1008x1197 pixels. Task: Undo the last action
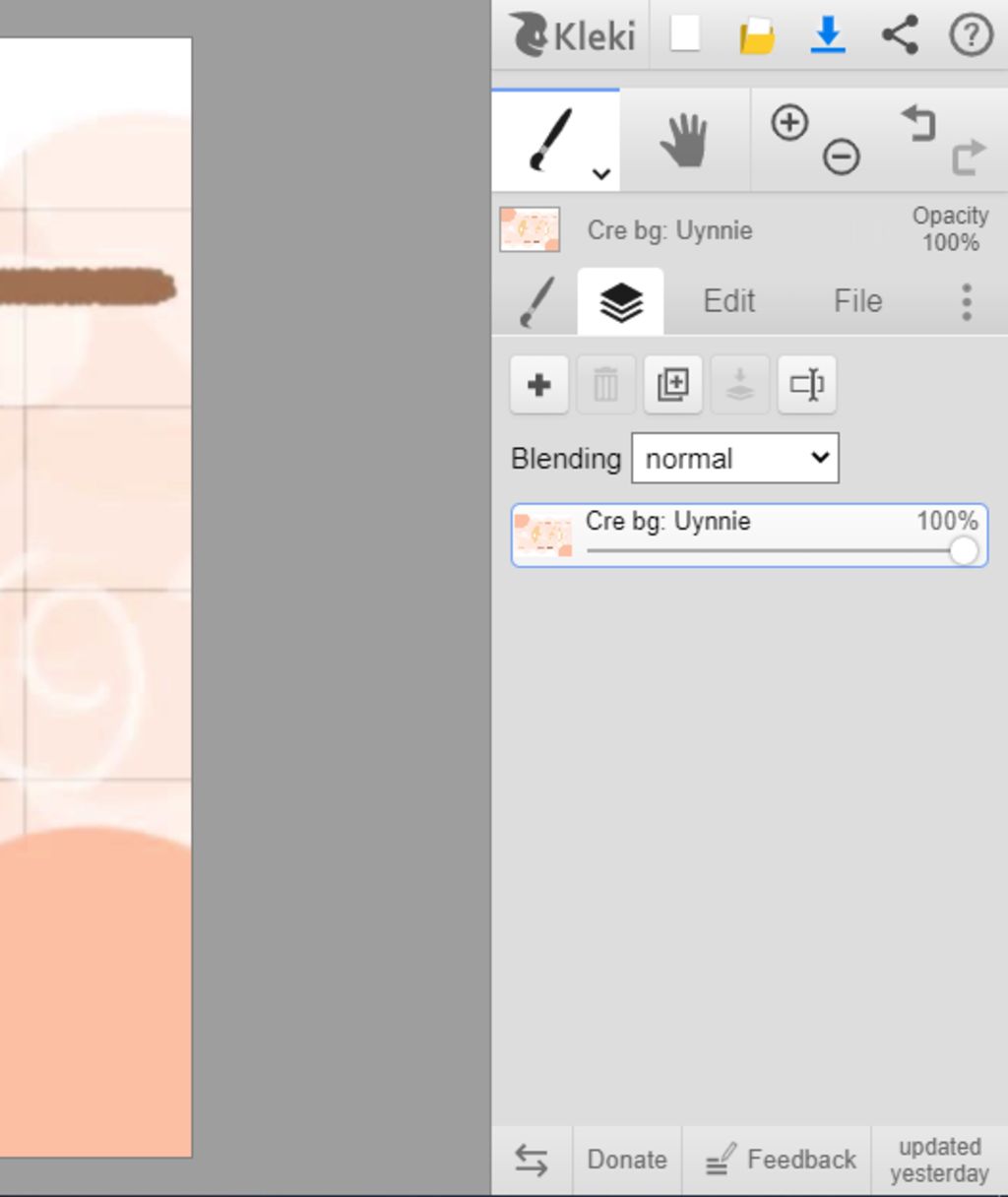tap(918, 124)
